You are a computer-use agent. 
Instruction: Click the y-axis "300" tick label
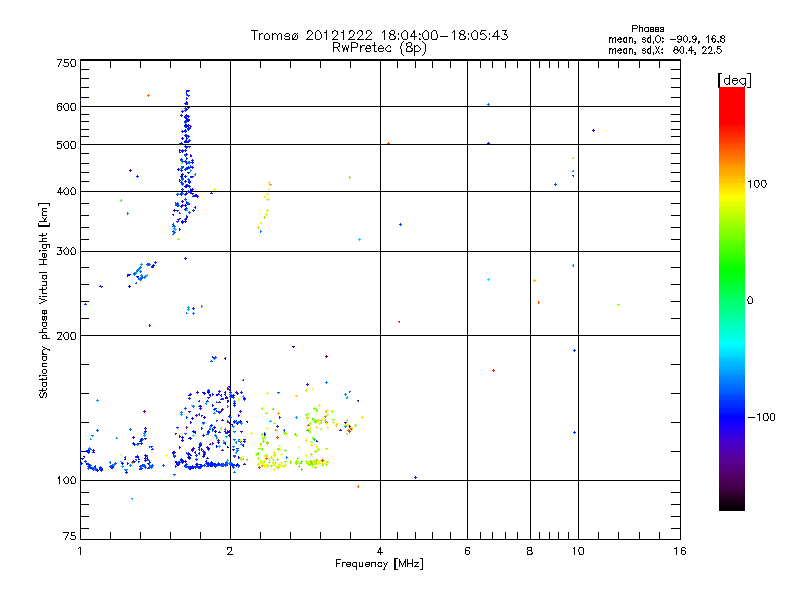pyautogui.click(x=66, y=252)
